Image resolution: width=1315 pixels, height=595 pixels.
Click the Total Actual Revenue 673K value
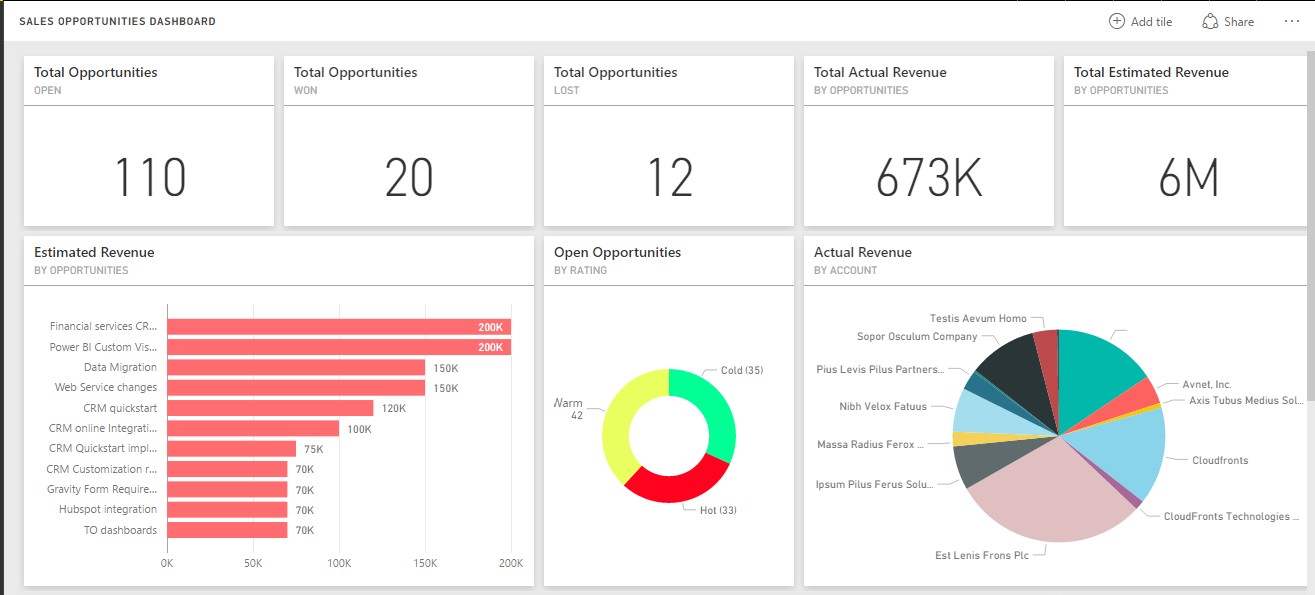tap(929, 178)
